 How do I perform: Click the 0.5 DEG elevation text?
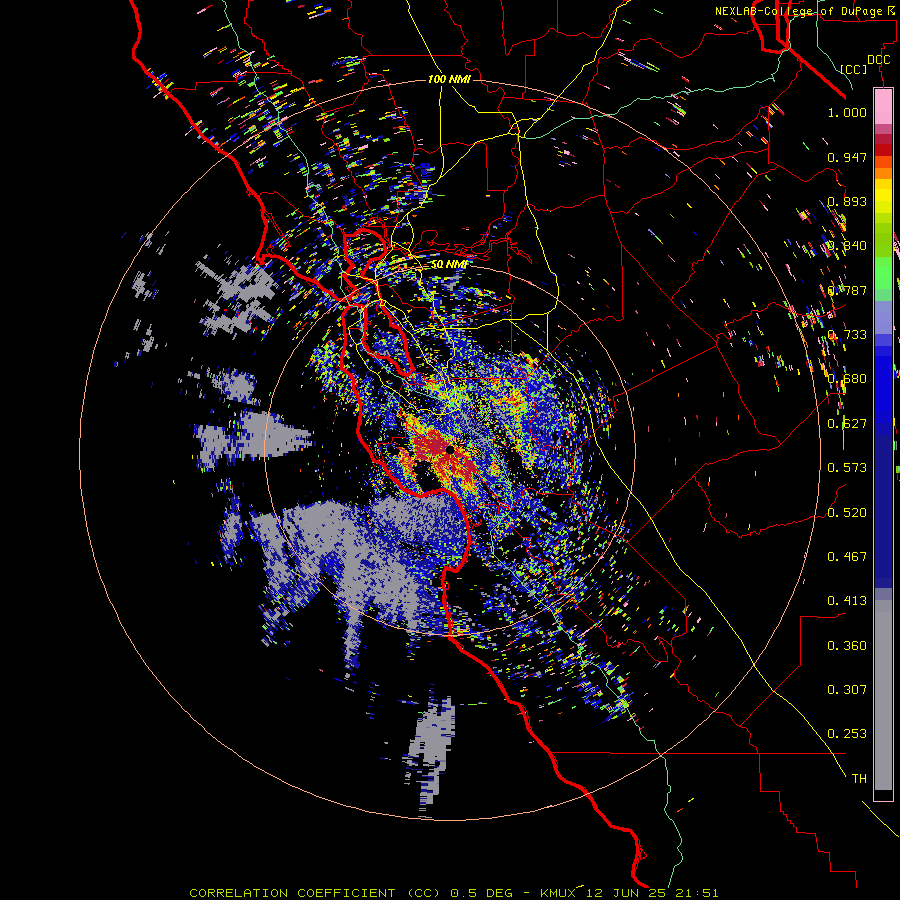pos(482,893)
